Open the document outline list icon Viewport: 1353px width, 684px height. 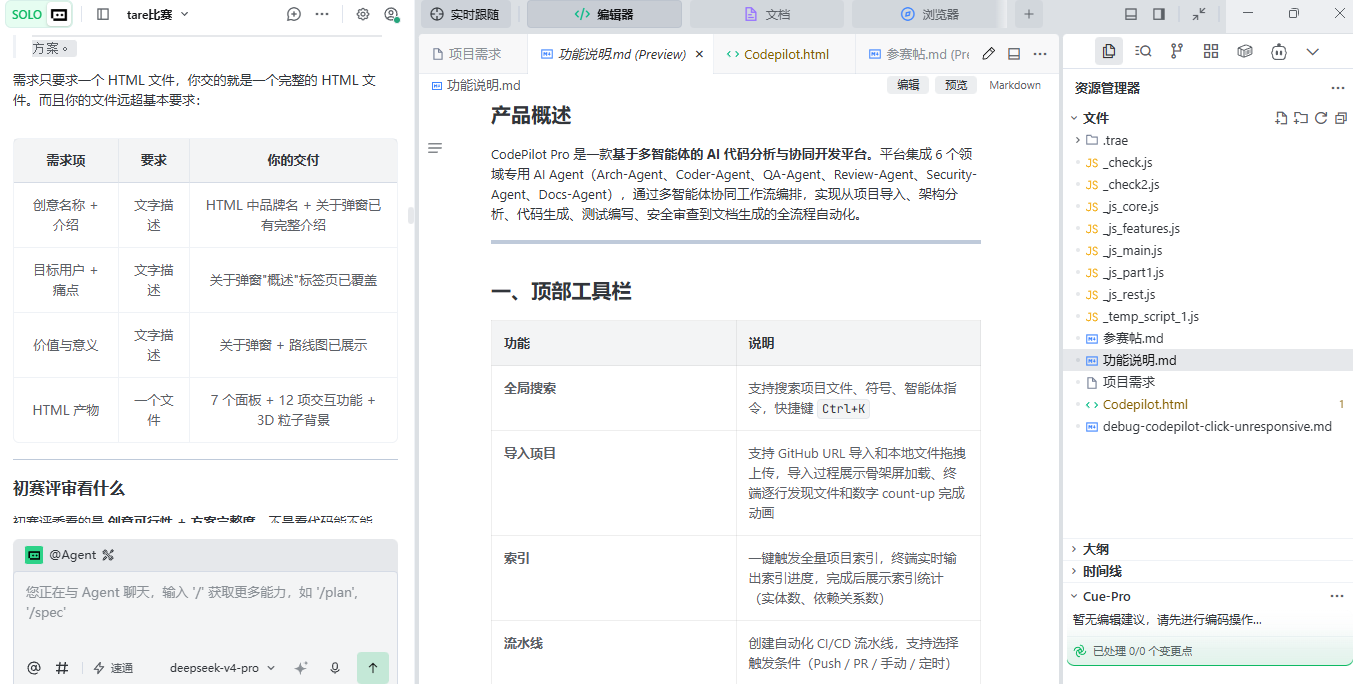click(435, 148)
